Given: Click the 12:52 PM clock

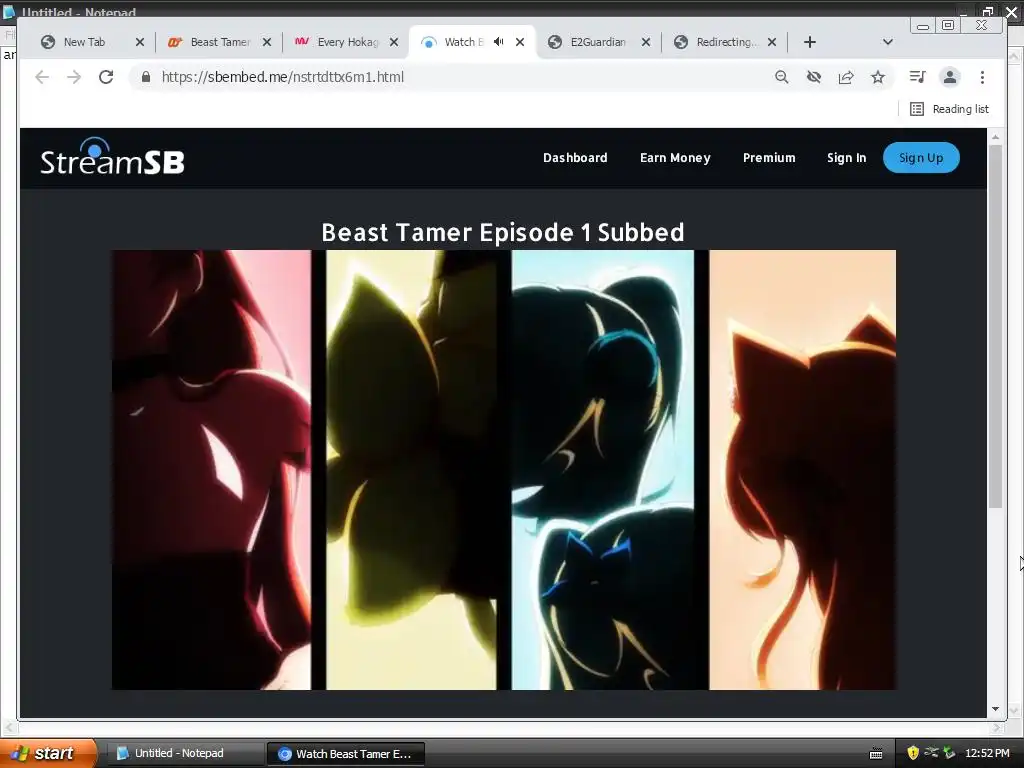Looking at the screenshot, I should click(987, 754).
